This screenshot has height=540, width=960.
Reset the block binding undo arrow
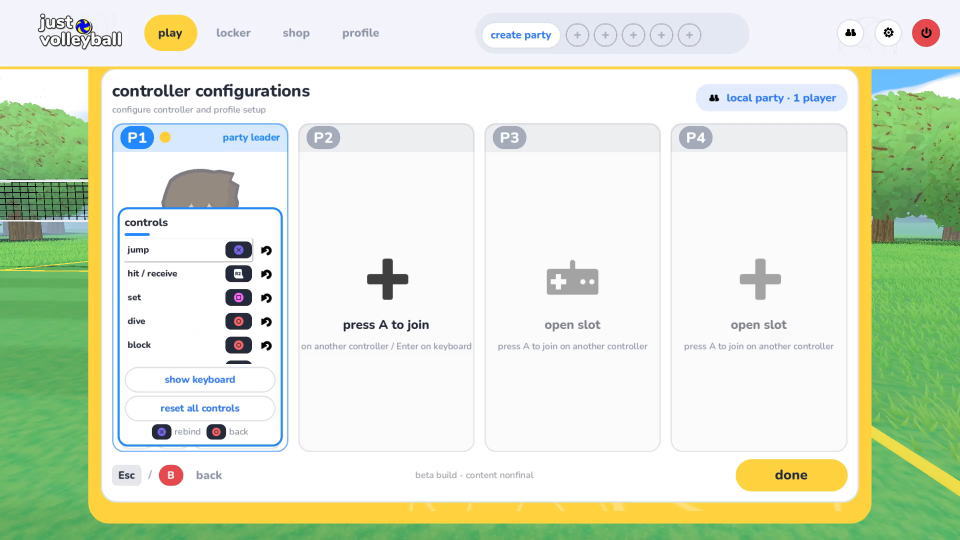pos(266,345)
